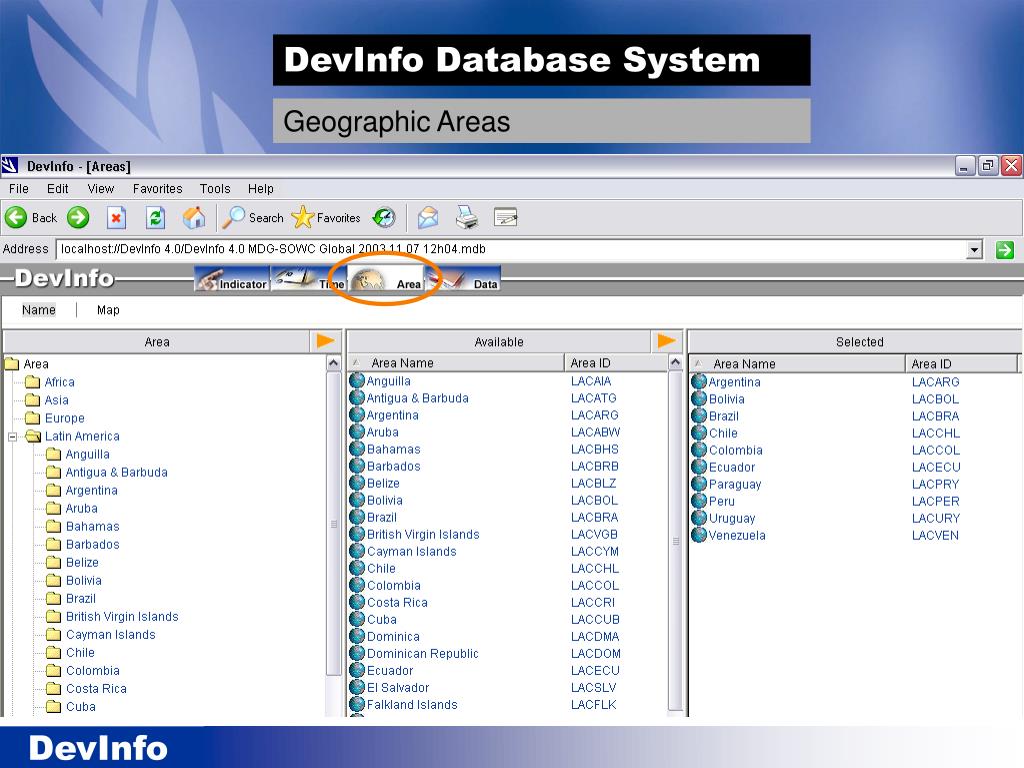Open the Help menu
This screenshot has height=768, width=1024.
coord(261,189)
